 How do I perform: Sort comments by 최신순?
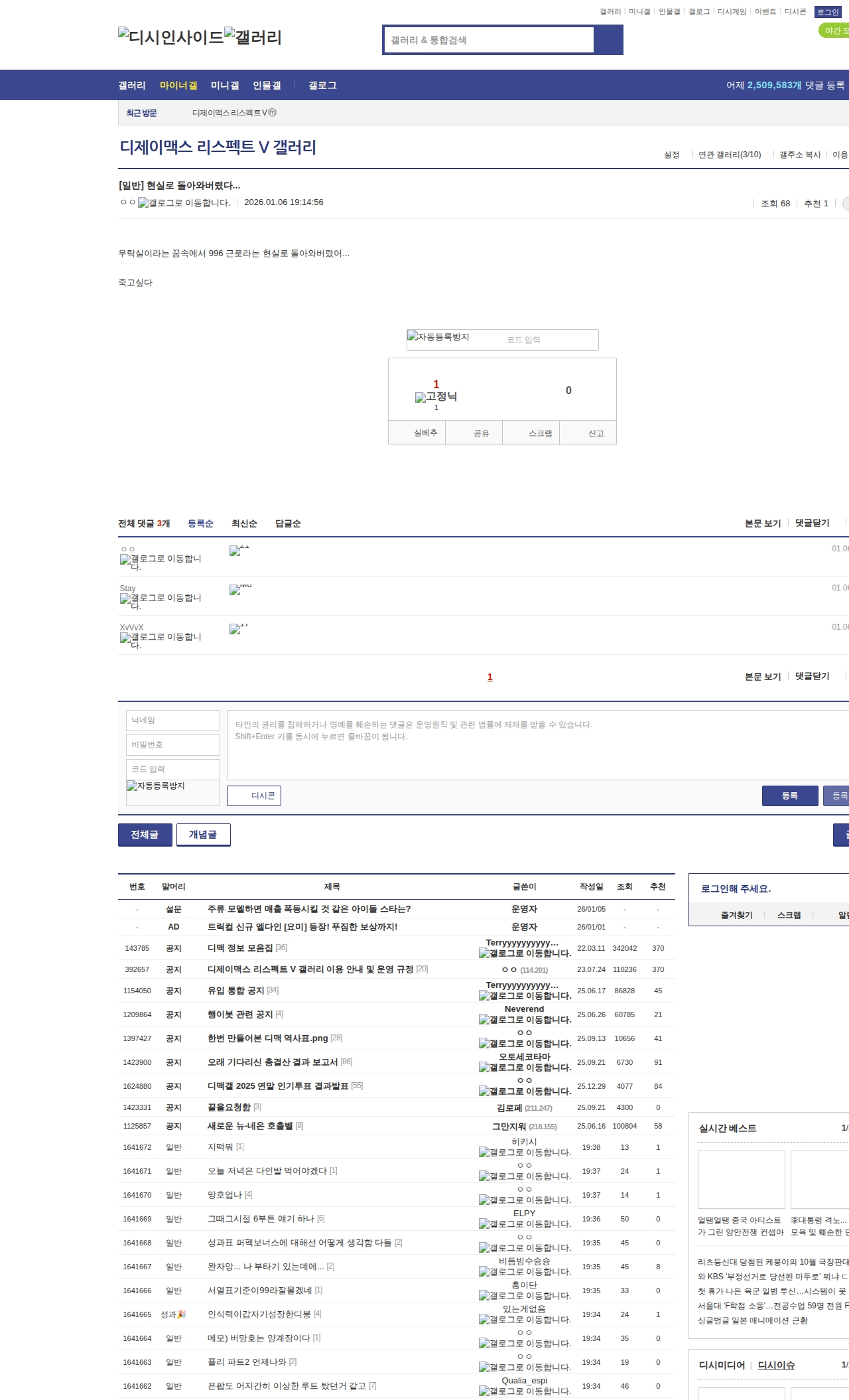[244, 524]
